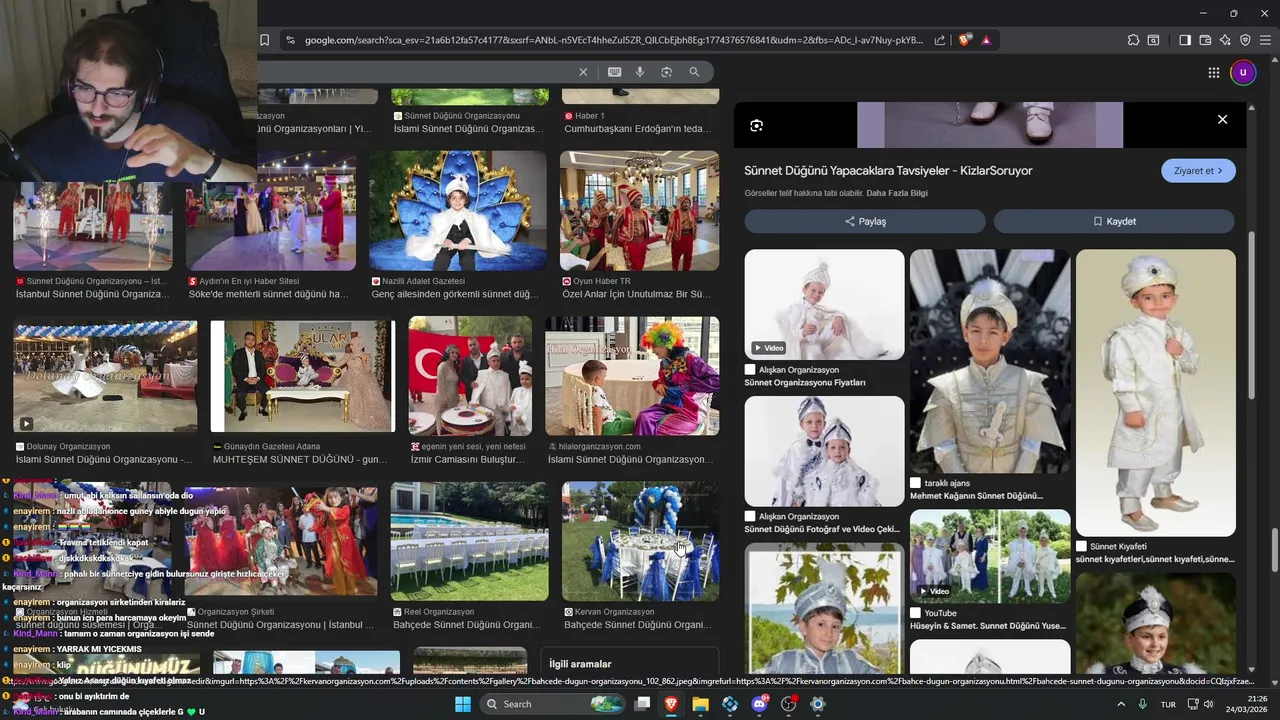This screenshot has width=1280, height=720.
Task: Open the Aydın'ın En iyi Haber Sitesi image result
Action: (x=271, y=211)
